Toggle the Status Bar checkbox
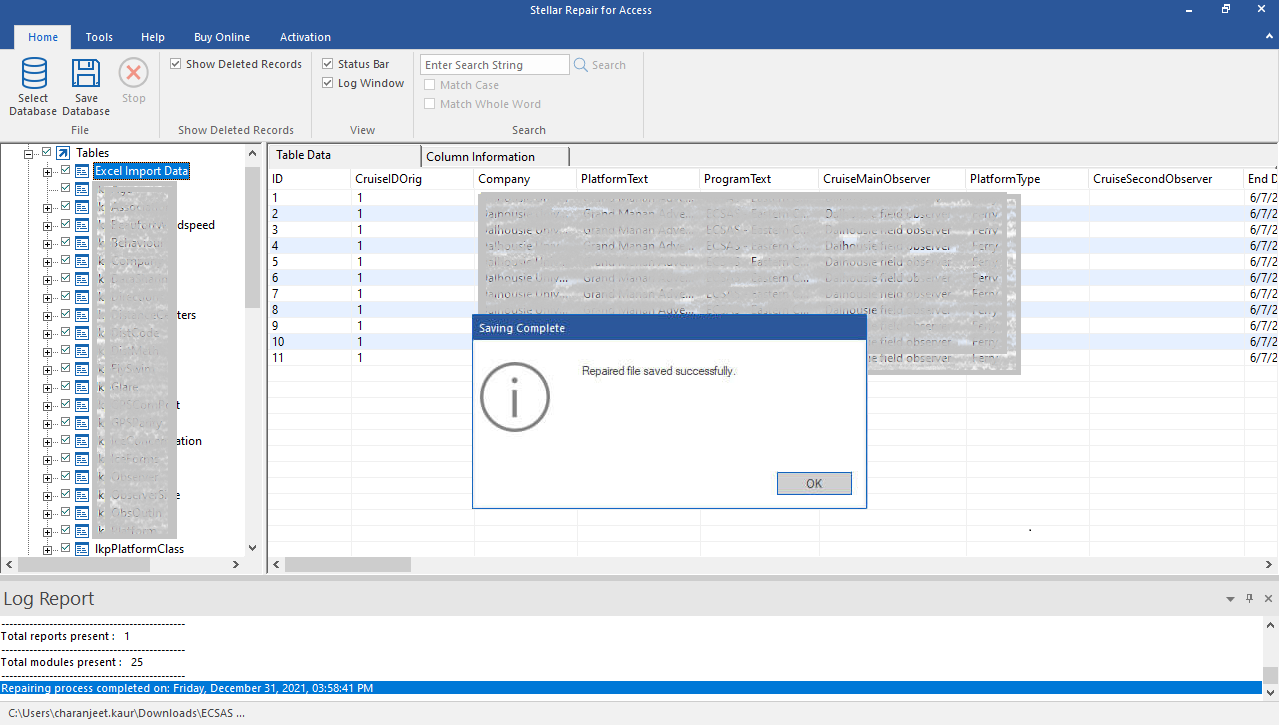Screen dimensions: 1279x725 coord(328,64)
